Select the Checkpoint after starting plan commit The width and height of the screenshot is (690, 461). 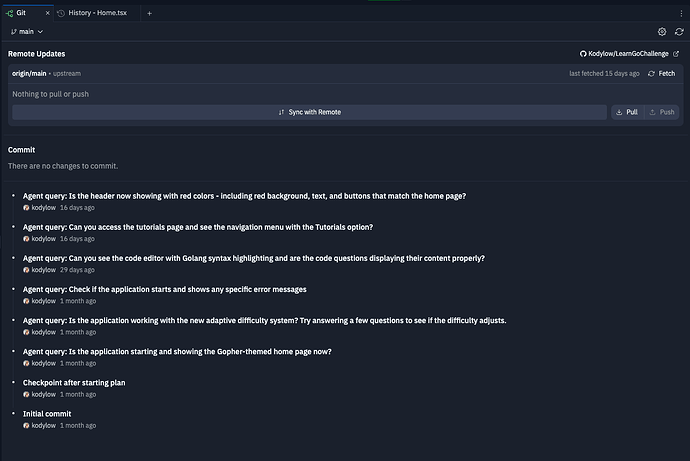click(74, 382)
